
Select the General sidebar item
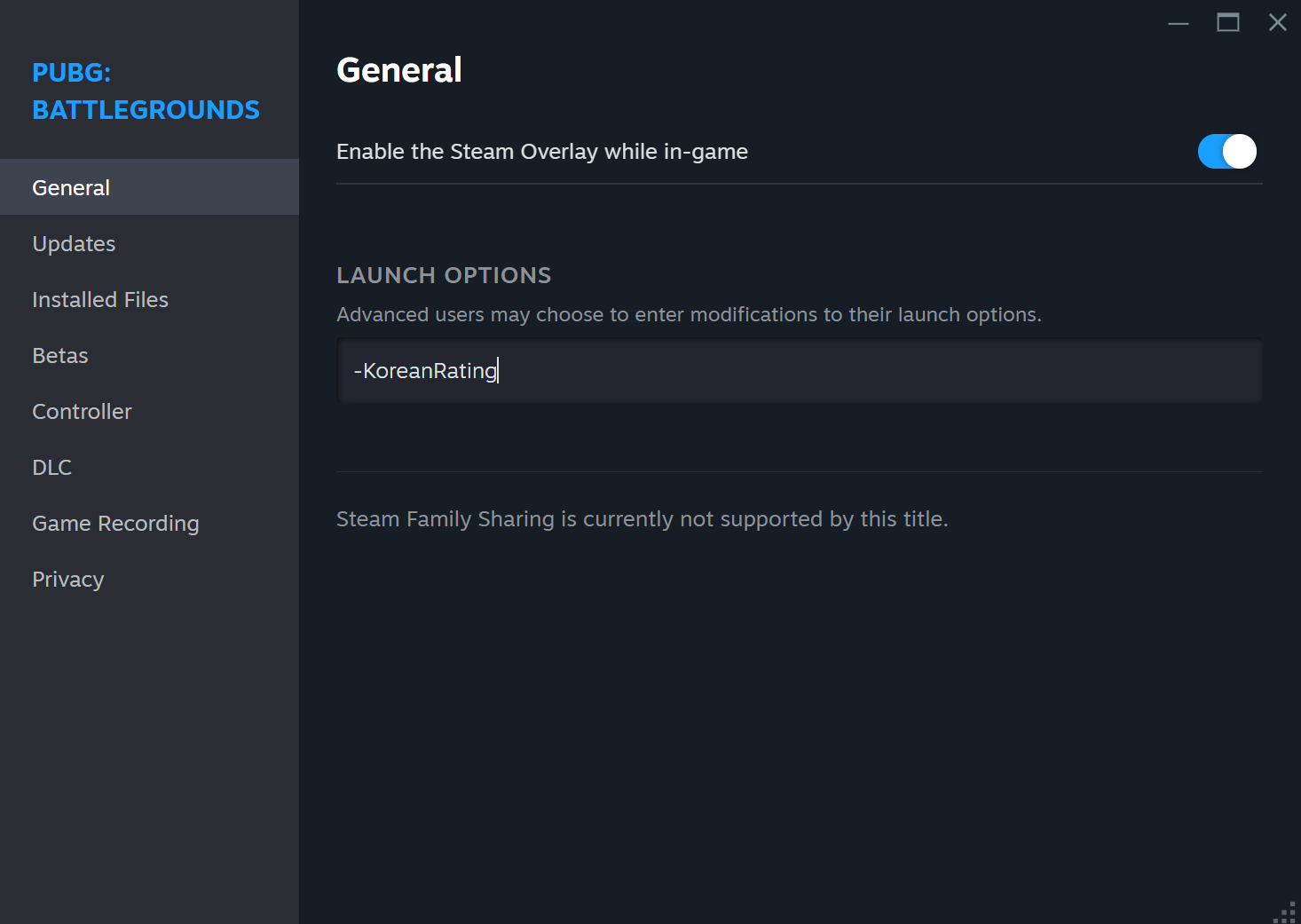coord(71,188)
